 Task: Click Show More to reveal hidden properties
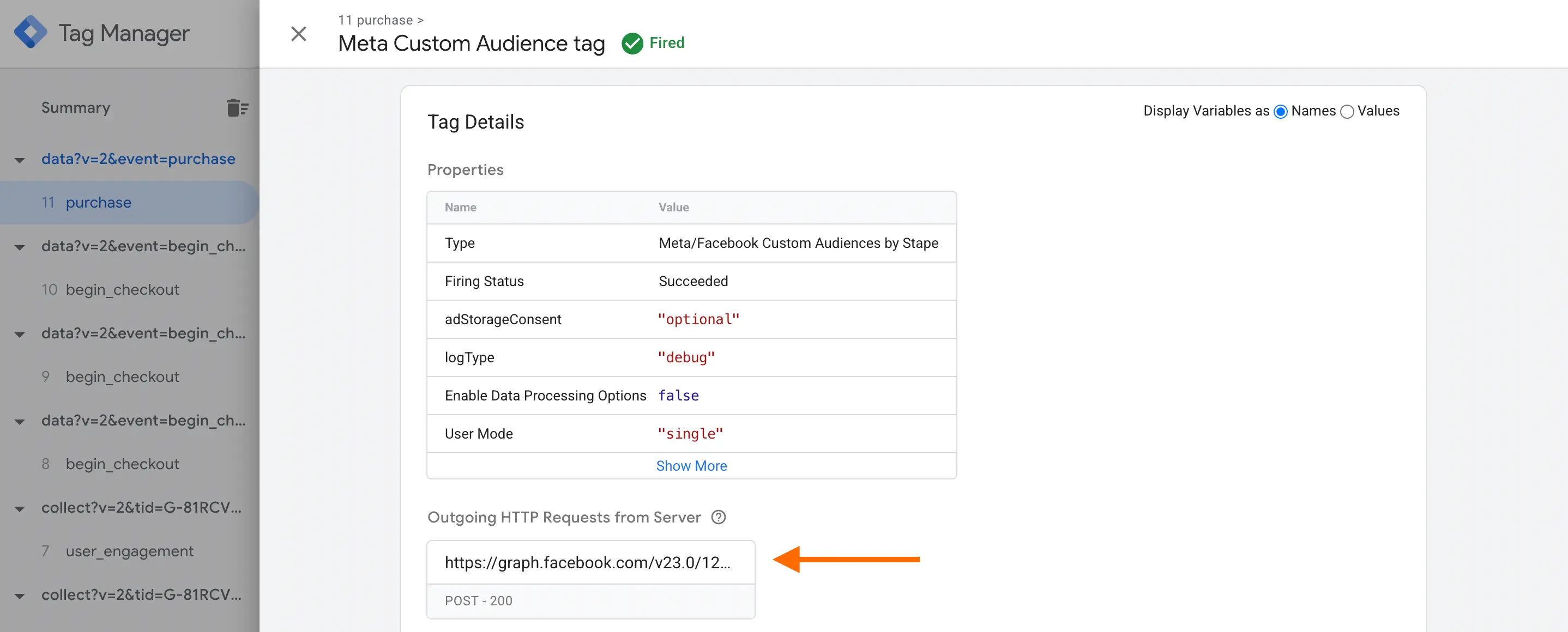(x=691, y=465)
